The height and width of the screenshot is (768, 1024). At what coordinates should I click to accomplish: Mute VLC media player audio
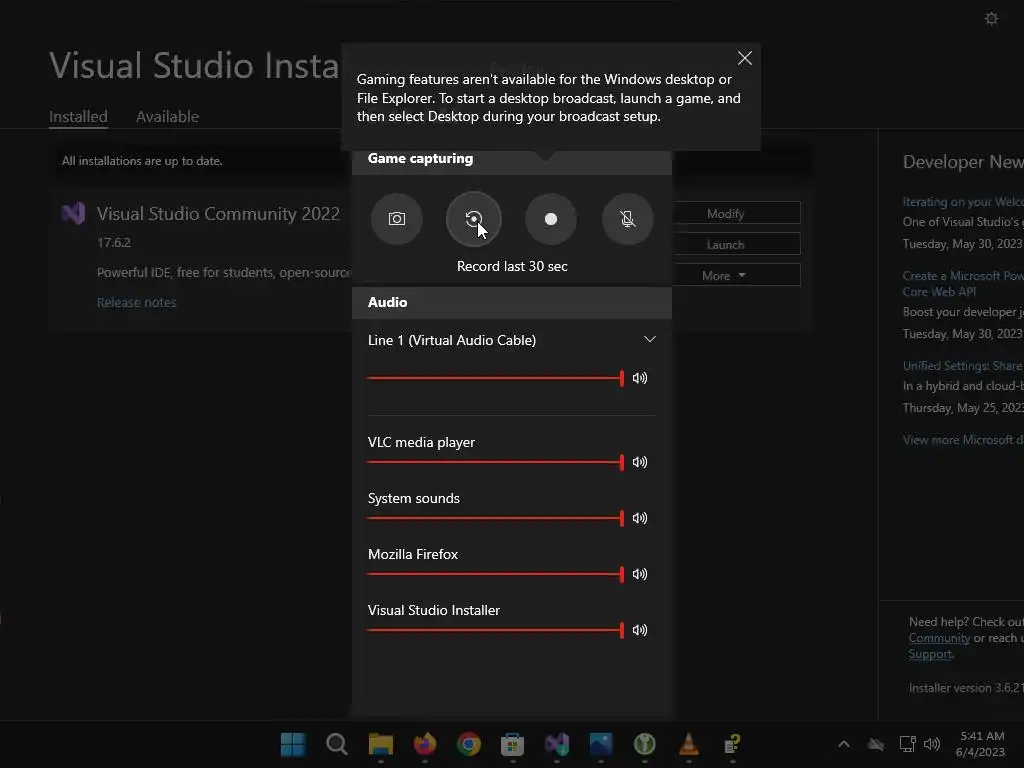click(640, 462)
